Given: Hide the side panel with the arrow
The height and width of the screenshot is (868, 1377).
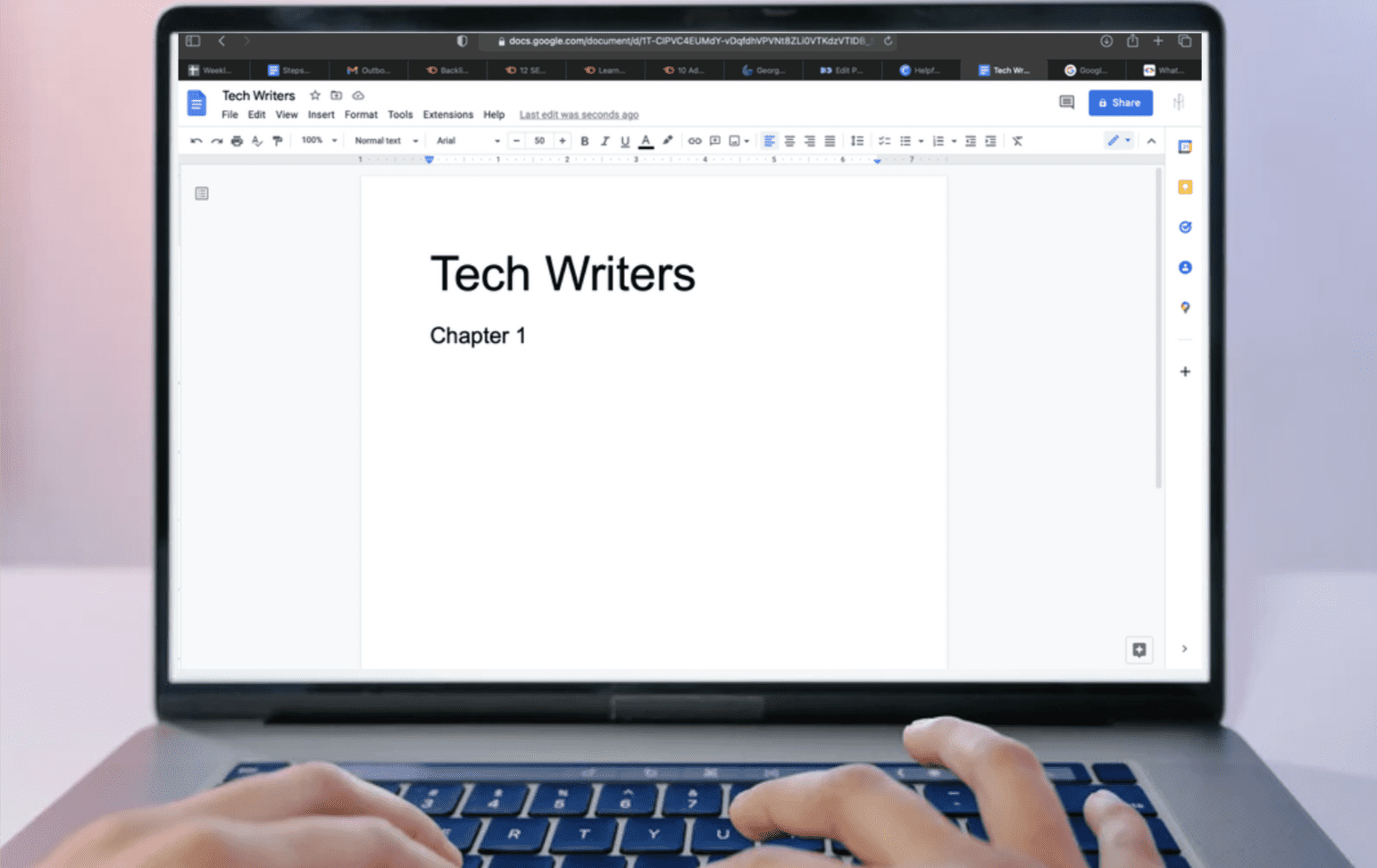Looking at the screenshot, I should point(1185,649).
